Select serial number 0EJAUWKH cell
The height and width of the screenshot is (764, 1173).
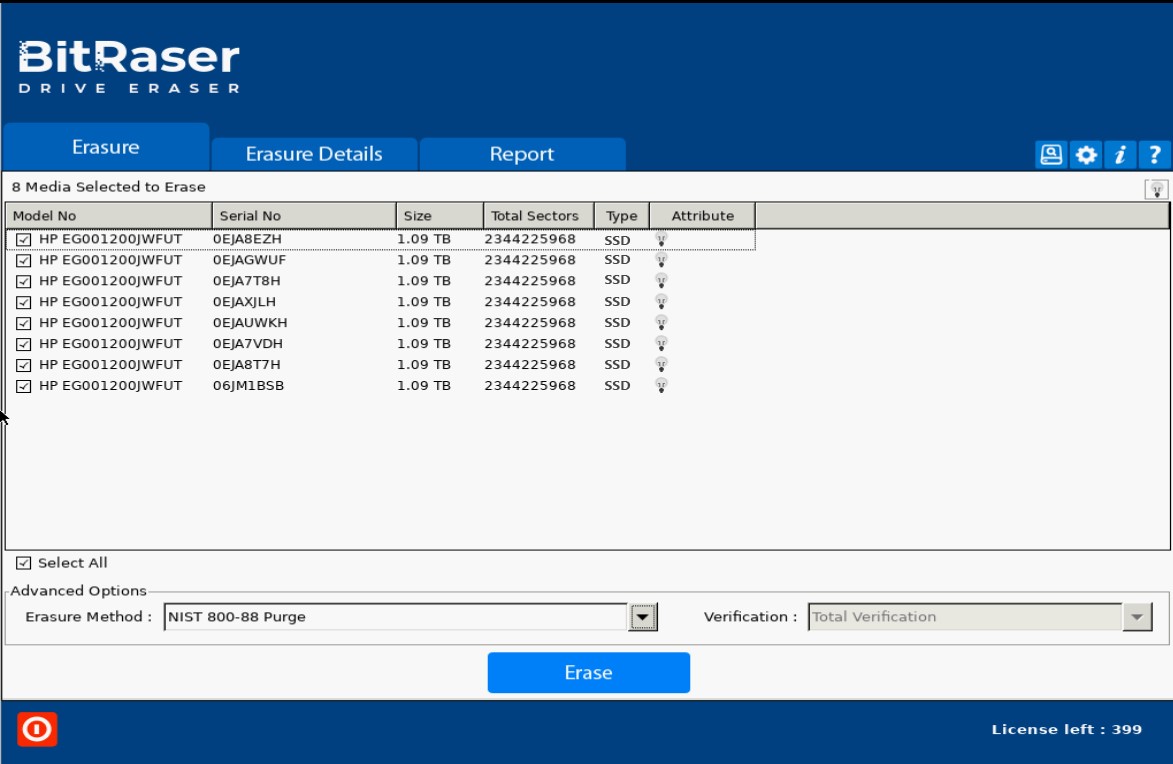251,323
